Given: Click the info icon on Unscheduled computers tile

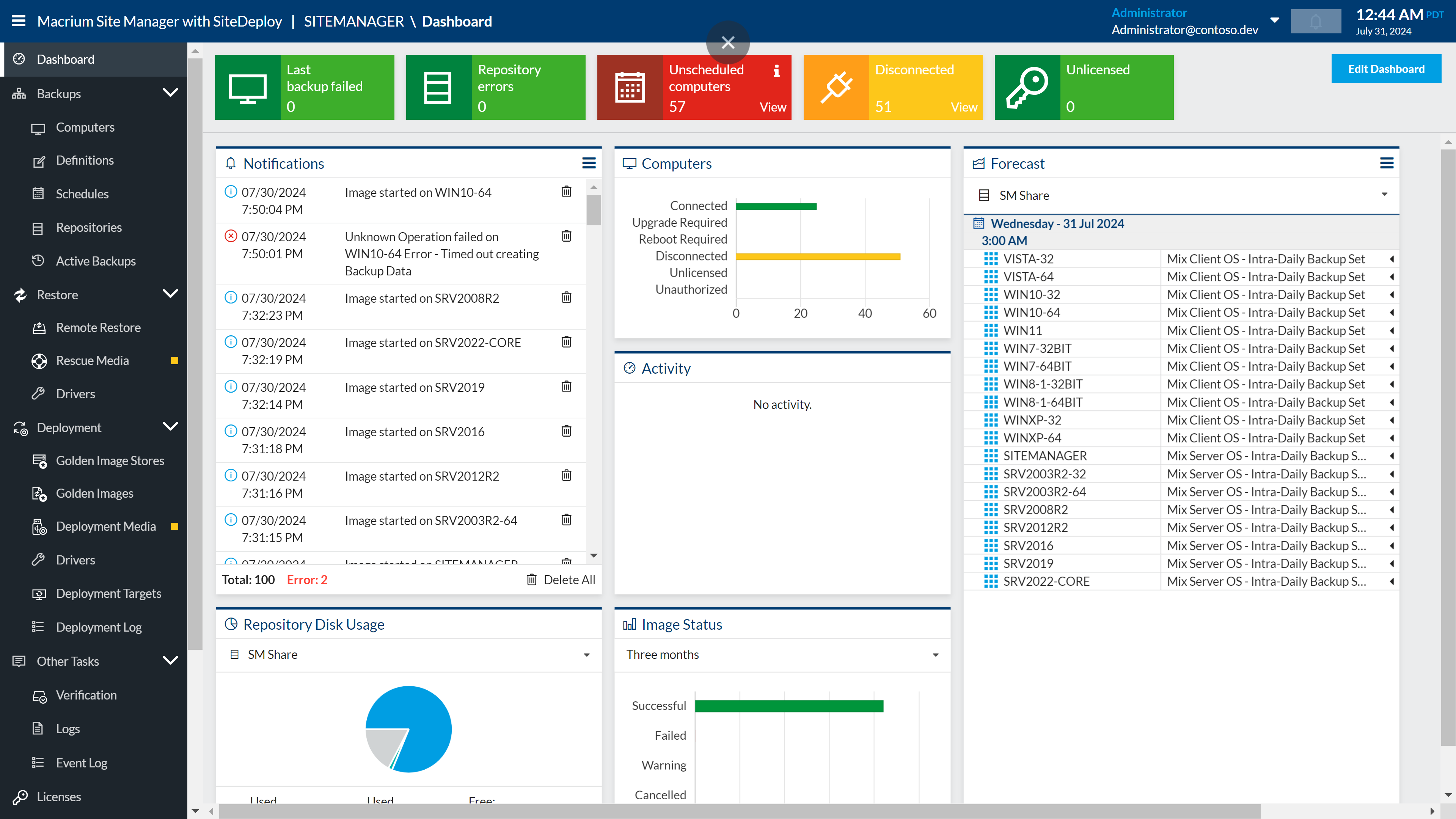Looking at the screenshot, I should coord(777,71).
